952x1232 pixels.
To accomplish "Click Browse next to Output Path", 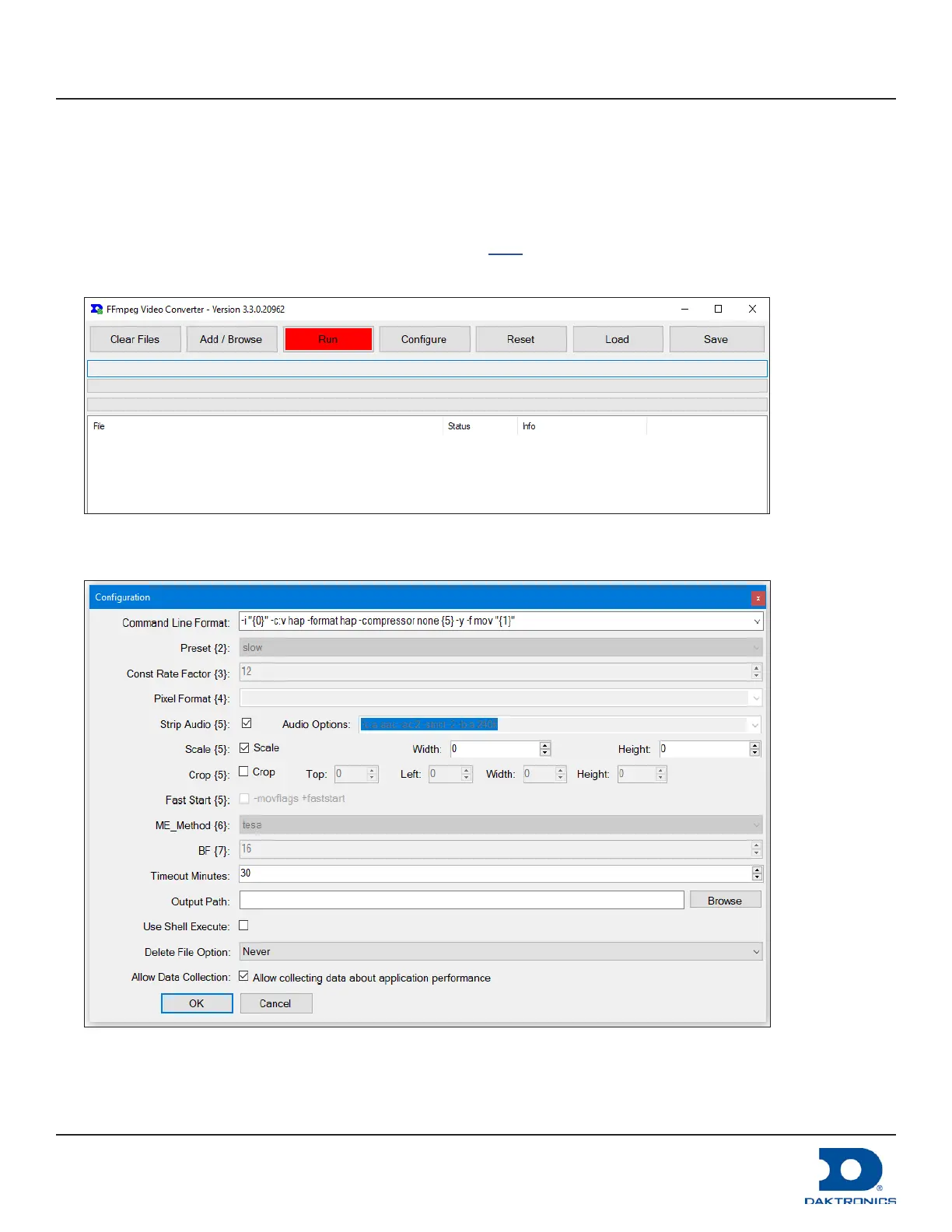I will pos(725,901).
